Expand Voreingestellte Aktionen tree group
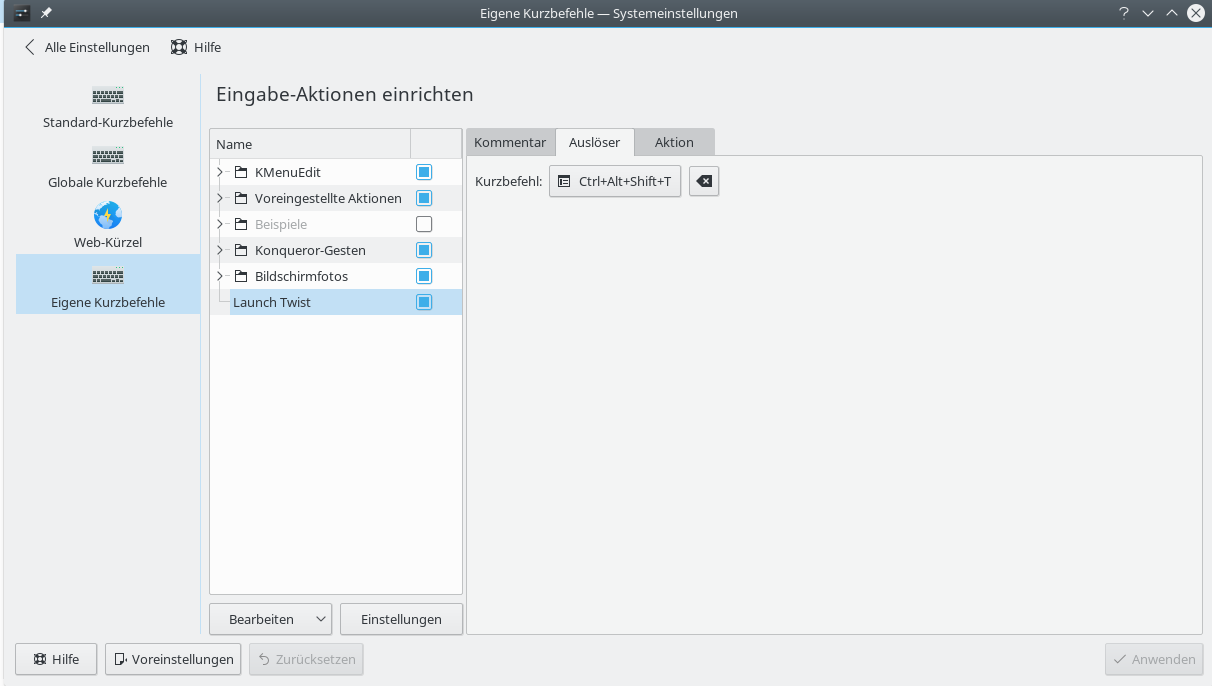Viewport: 1212px width, 686px height. 220,198
